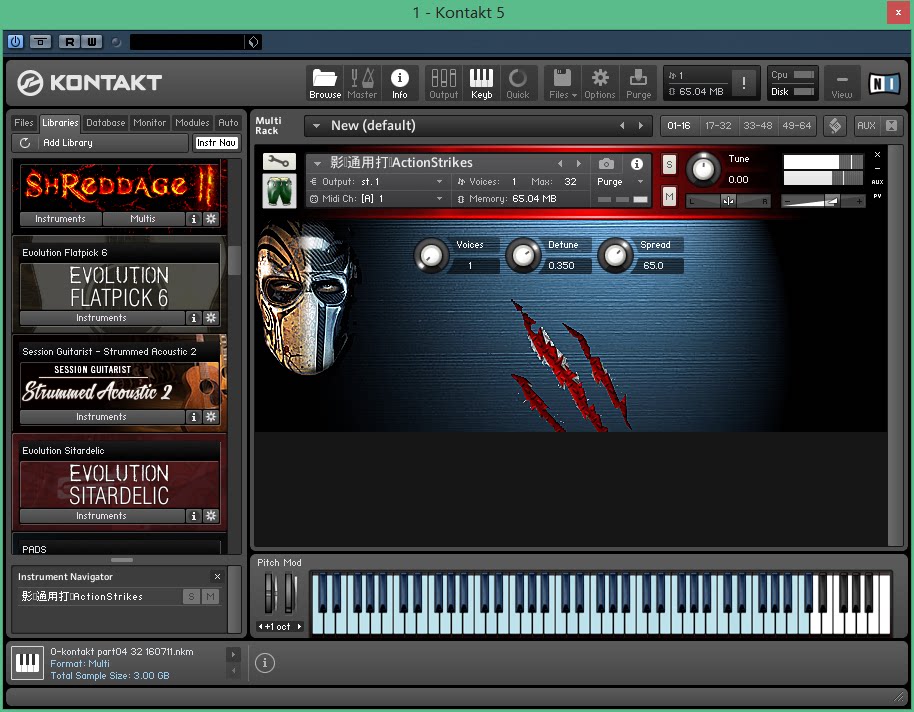
Task: Toggle the KSP multi script icon
Action: tap(835, 125)
